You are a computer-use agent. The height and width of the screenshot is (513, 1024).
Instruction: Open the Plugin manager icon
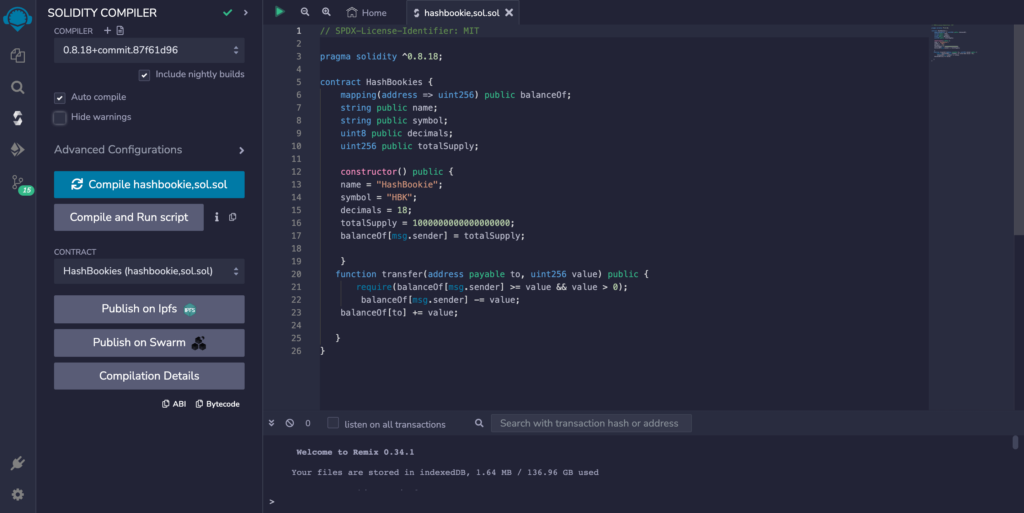point(18,463)
